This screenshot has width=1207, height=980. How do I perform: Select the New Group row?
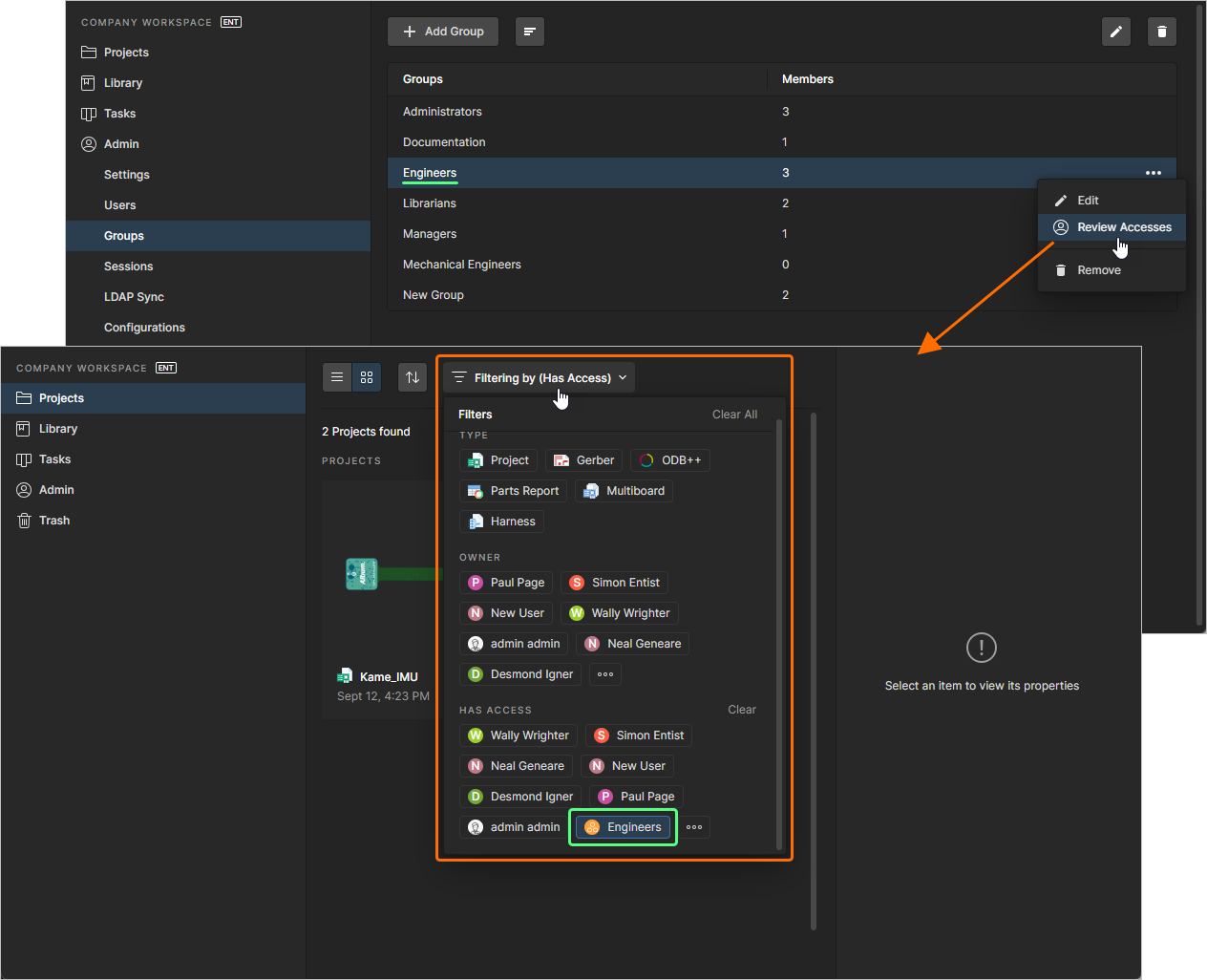782,295
